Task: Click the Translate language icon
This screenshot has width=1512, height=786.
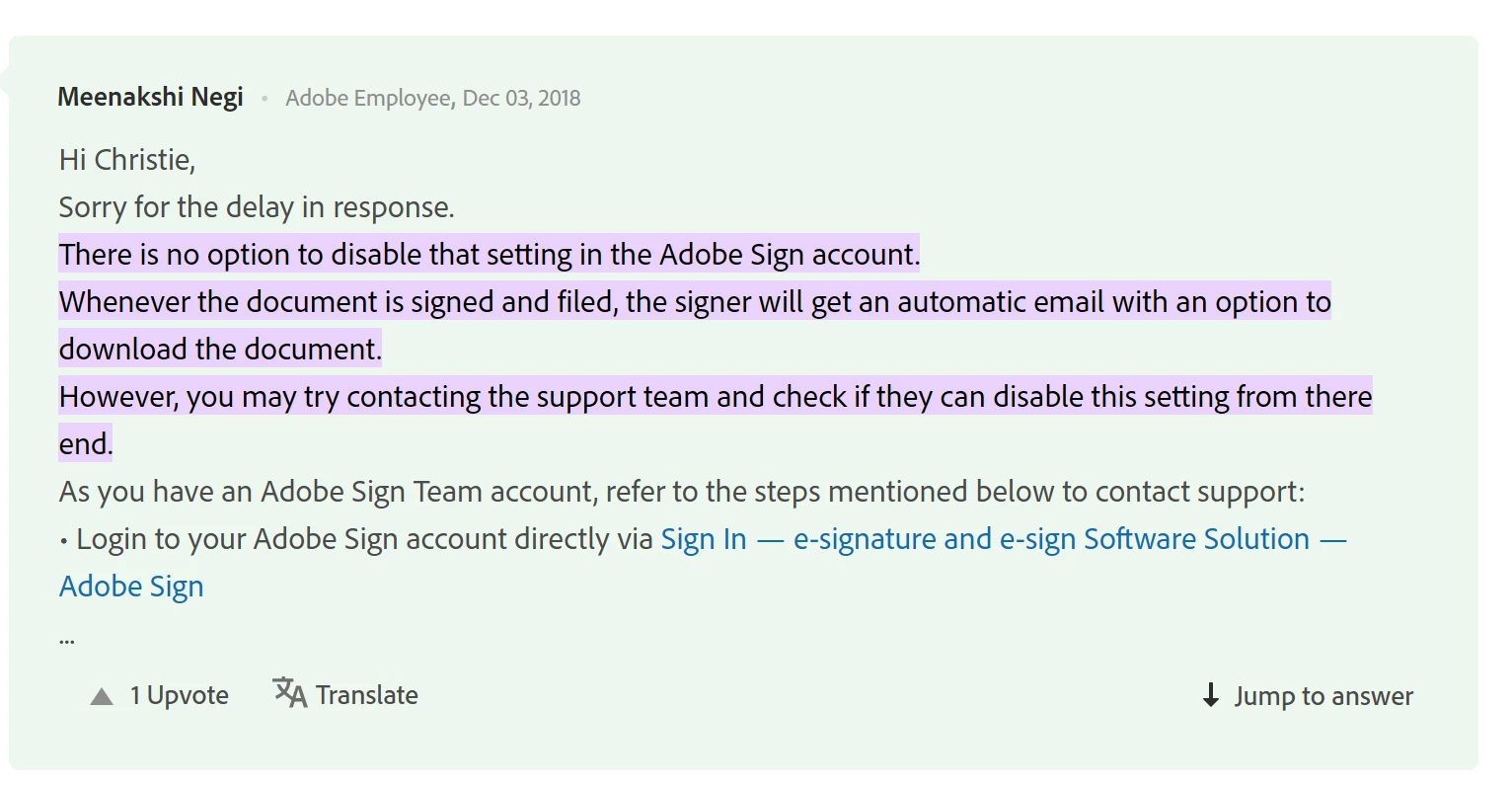Action: [289, 693]
